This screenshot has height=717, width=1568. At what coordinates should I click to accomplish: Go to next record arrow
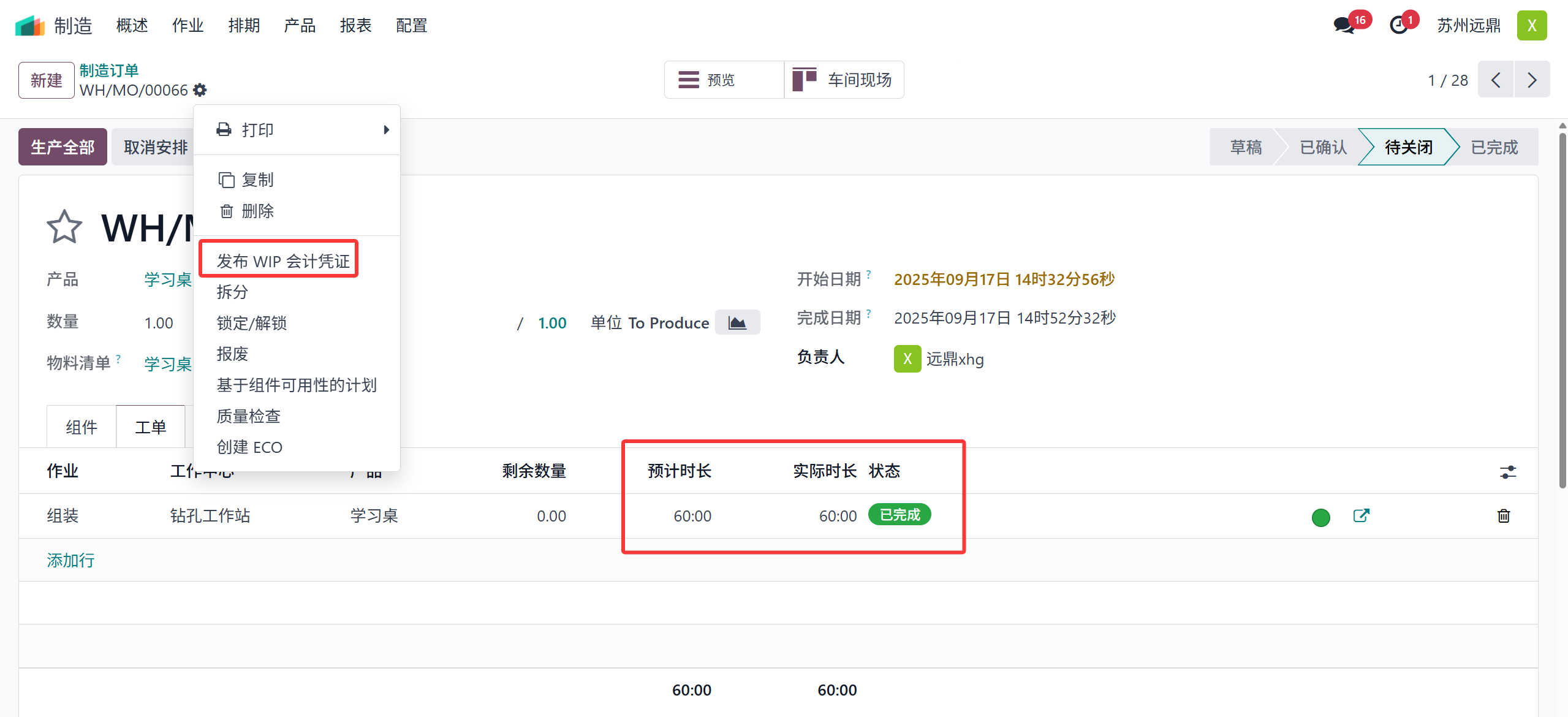(x=1532, y=80)
